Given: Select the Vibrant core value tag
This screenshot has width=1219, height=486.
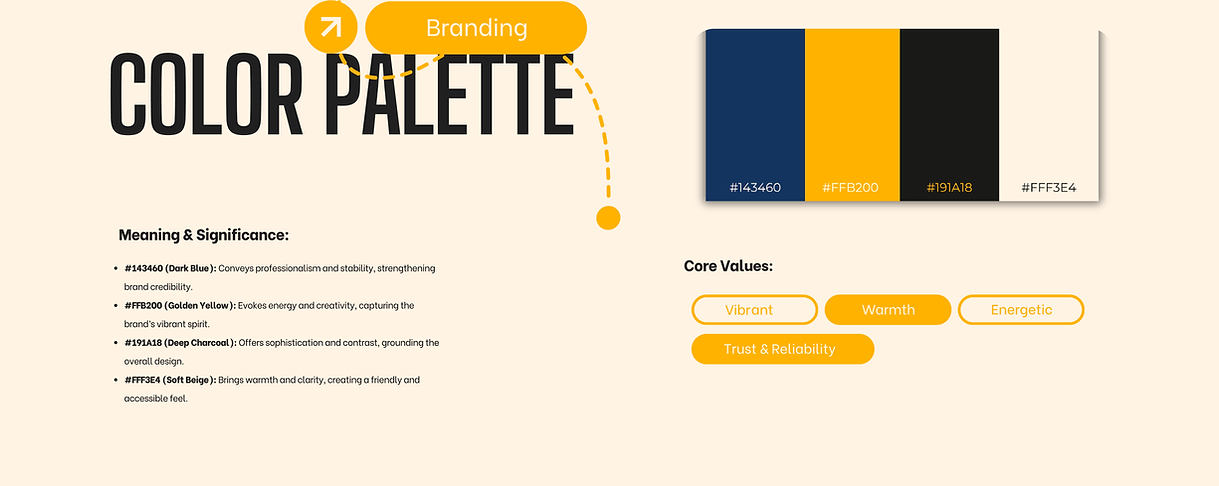Looking at the screenshot, I should click(x=754, y=310).
